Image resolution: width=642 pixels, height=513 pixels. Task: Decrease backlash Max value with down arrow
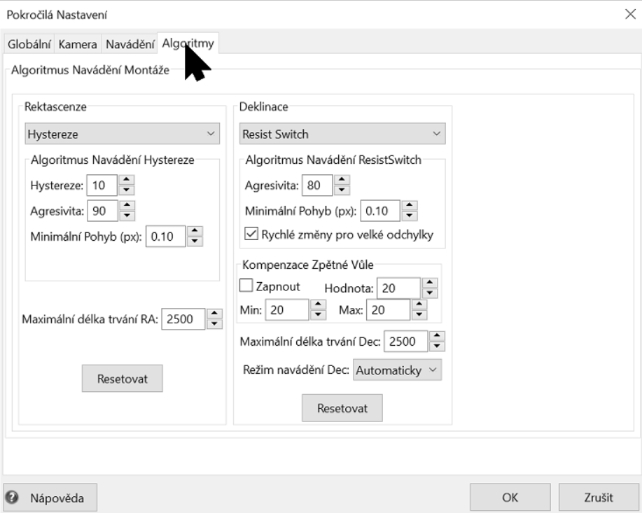click(x=419, y=315)
